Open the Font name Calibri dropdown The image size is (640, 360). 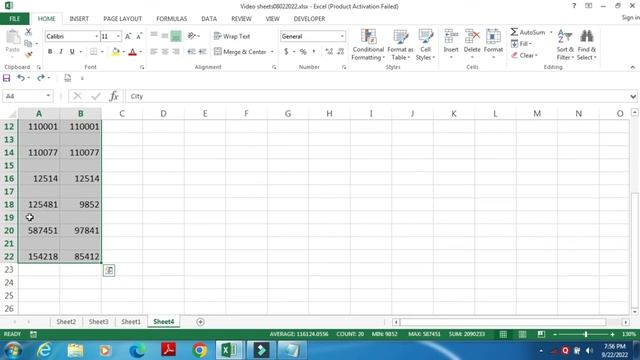pyautogui.click(x=97, y=36)
